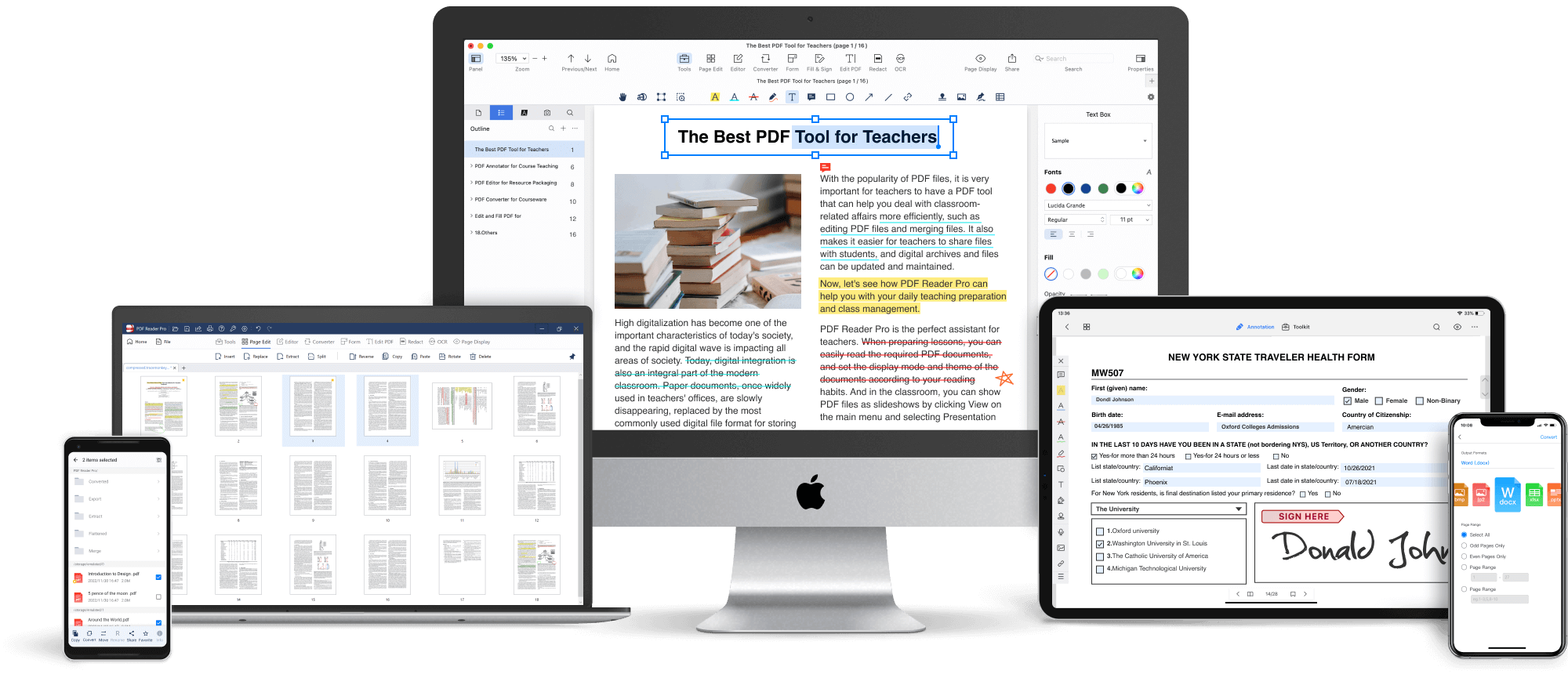This screenshot has height=674, width=1568.
Task: Pick the green font color swatch
Action: pos(1103,189)
